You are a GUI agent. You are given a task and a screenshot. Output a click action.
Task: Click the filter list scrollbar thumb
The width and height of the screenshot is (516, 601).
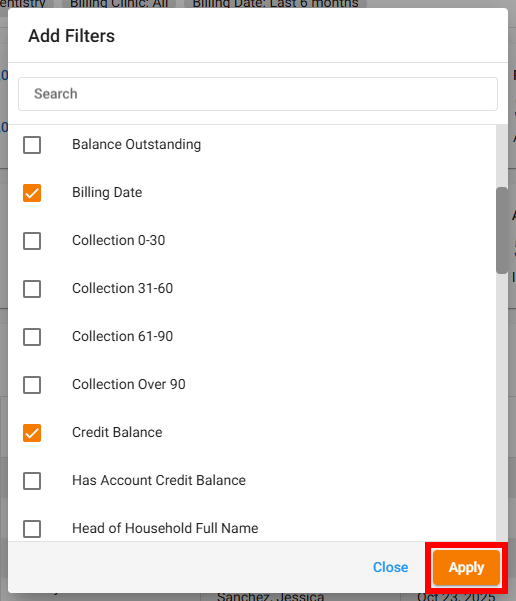[x=501, y=230]
